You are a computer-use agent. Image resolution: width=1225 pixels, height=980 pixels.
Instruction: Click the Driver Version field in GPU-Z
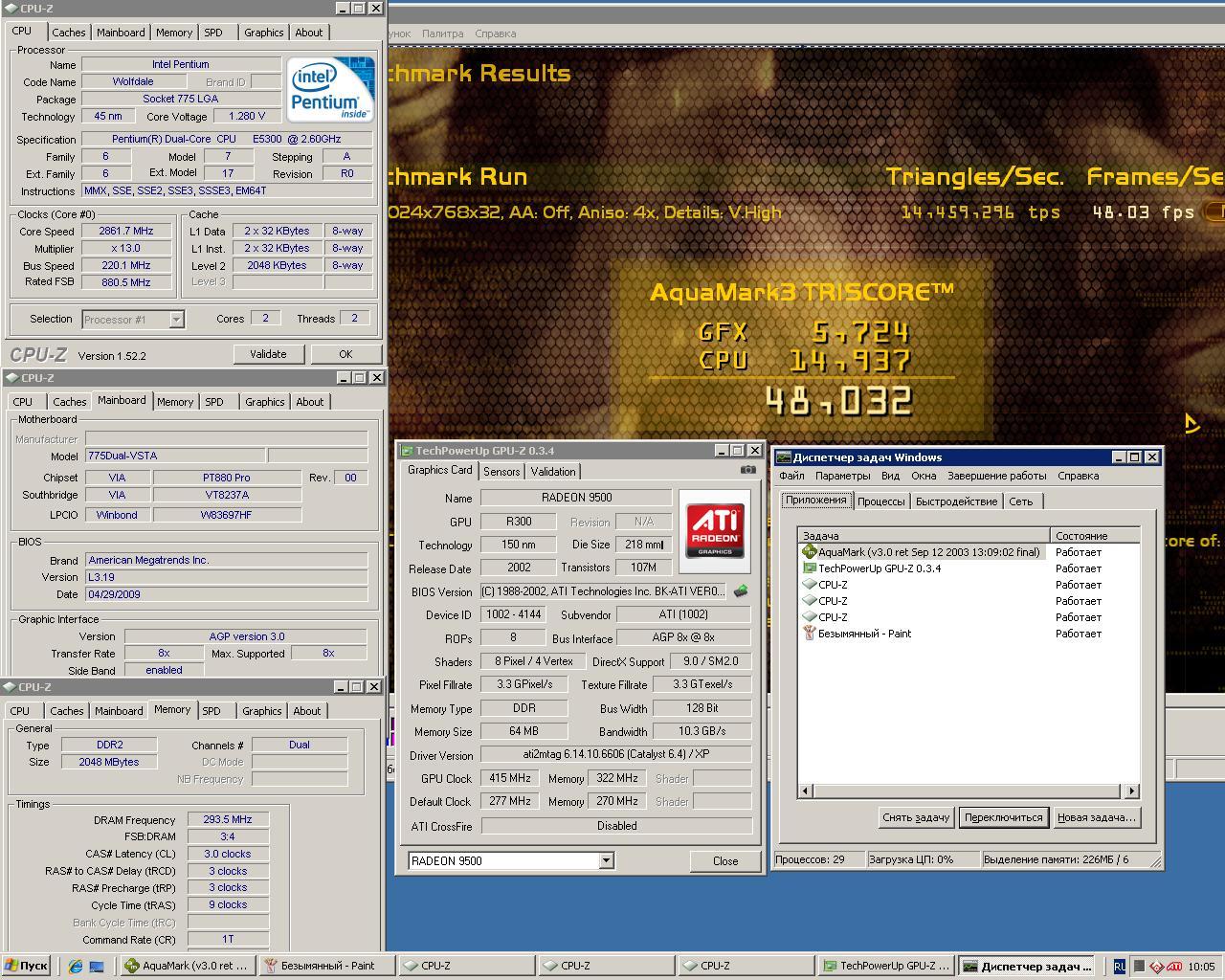pyautogui.click(x=616, y=755)
